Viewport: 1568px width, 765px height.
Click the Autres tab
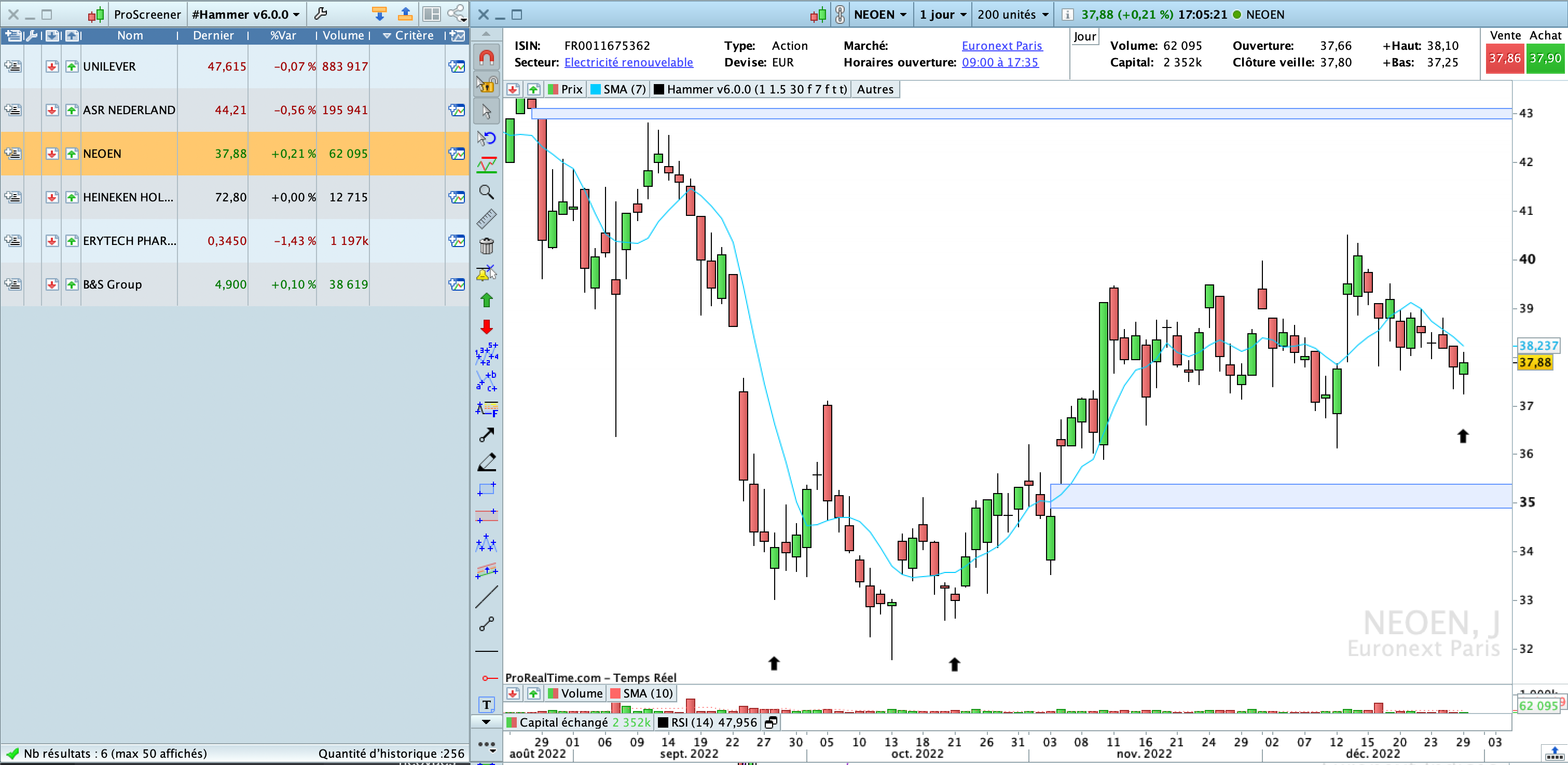click(x=875, y=90)
